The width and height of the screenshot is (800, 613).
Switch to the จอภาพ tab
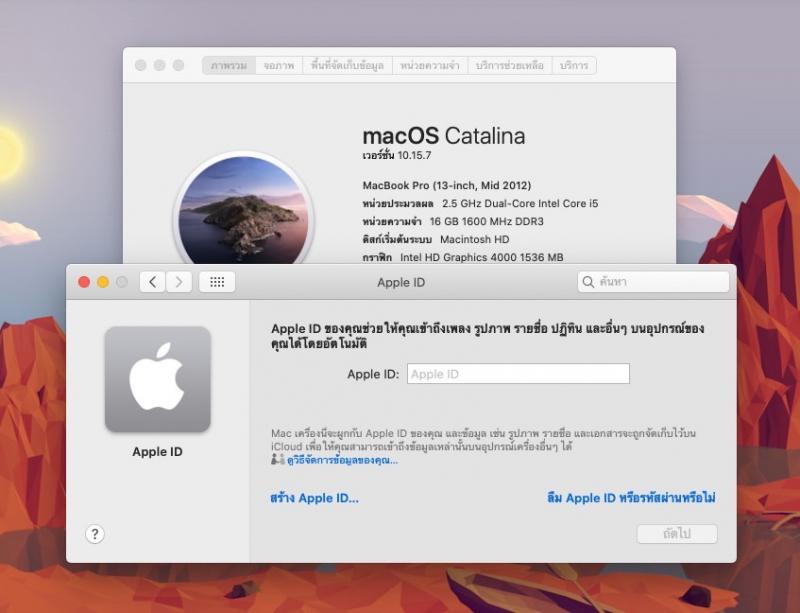tap(279, 65)
